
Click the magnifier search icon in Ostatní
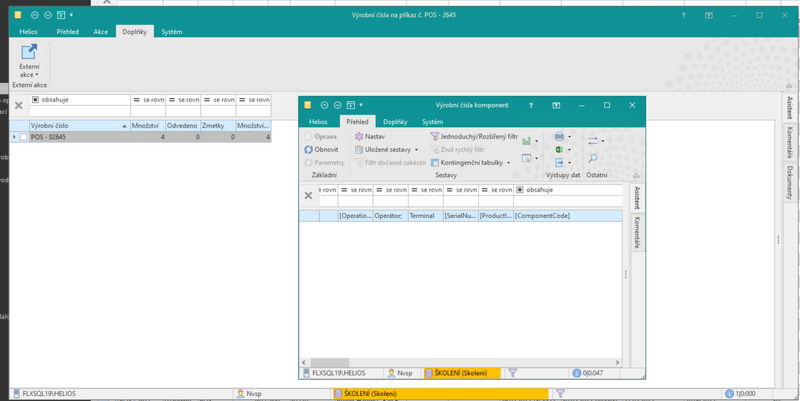coord(593,159)
